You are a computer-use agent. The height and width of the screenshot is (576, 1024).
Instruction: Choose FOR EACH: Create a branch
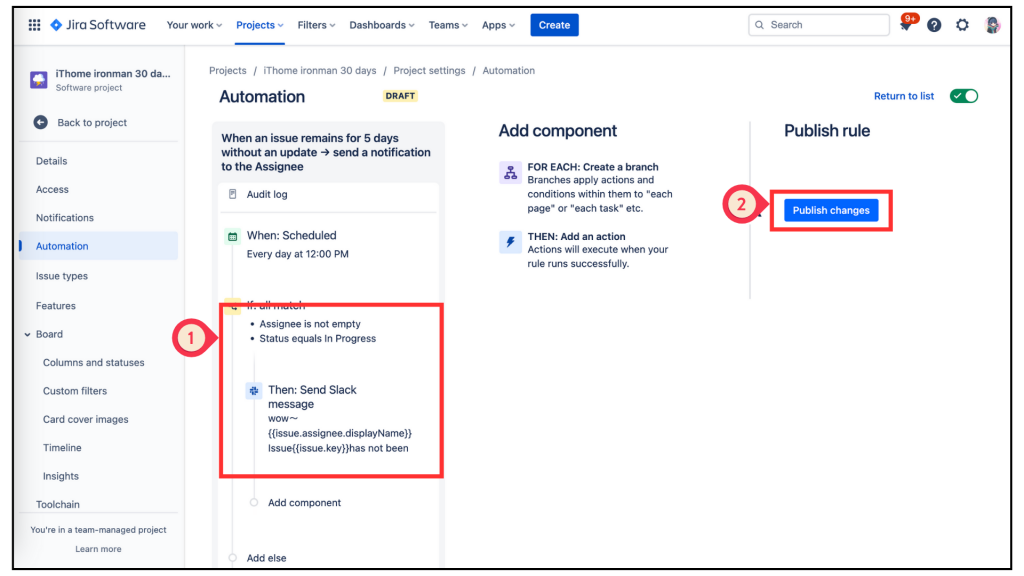pyautogui.click(x=593, y=167)
